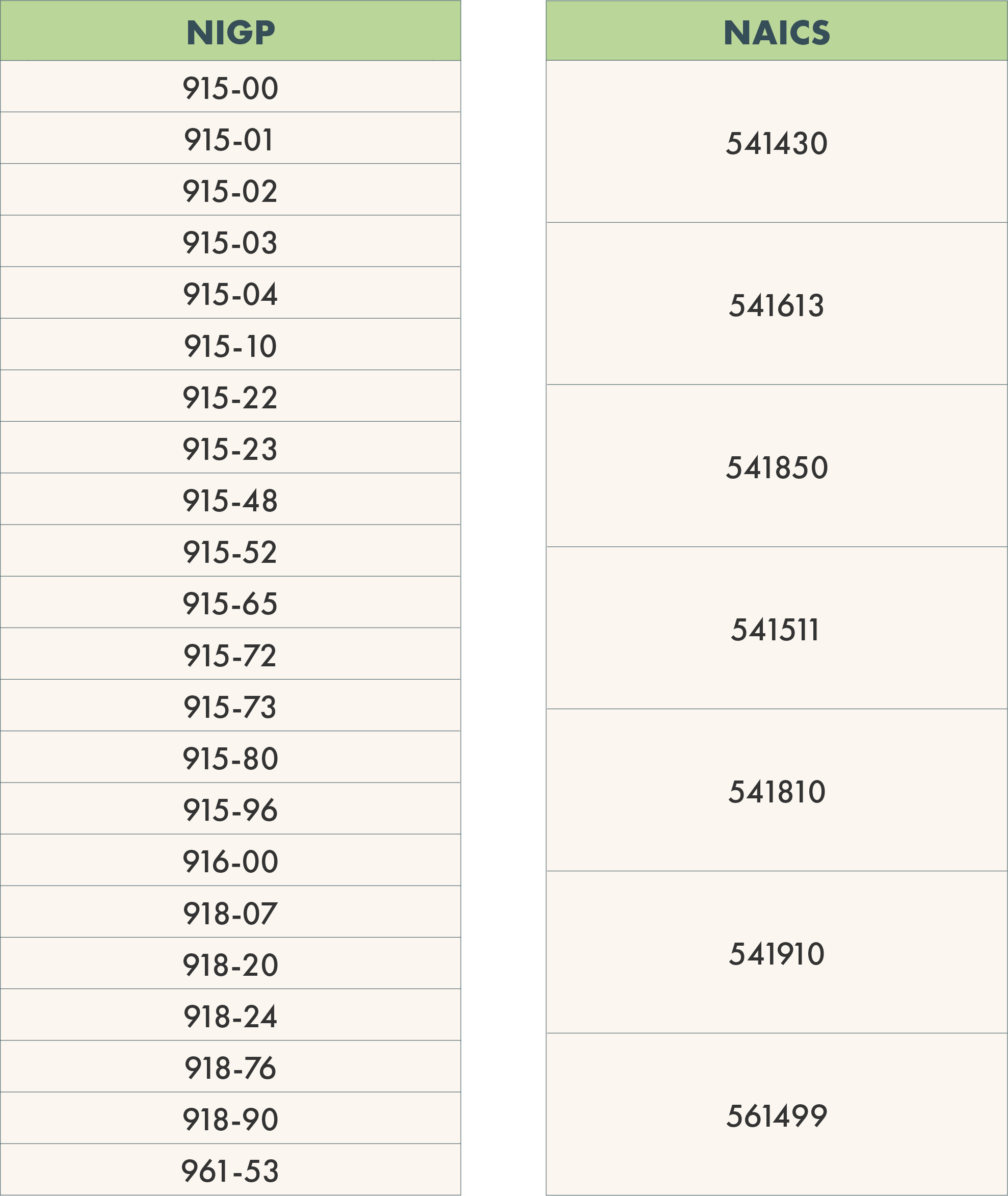Select NIGP code 915-00 cell
This screenshot has width=1008, height=1196.
pyautogui.click(x=230, y=88)
